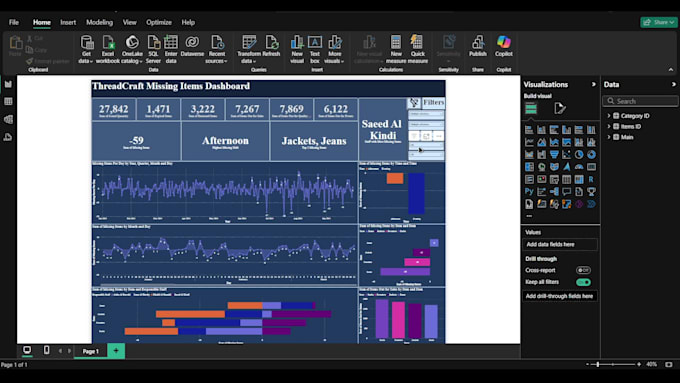Open the Get data dropdown

[86, 49]
